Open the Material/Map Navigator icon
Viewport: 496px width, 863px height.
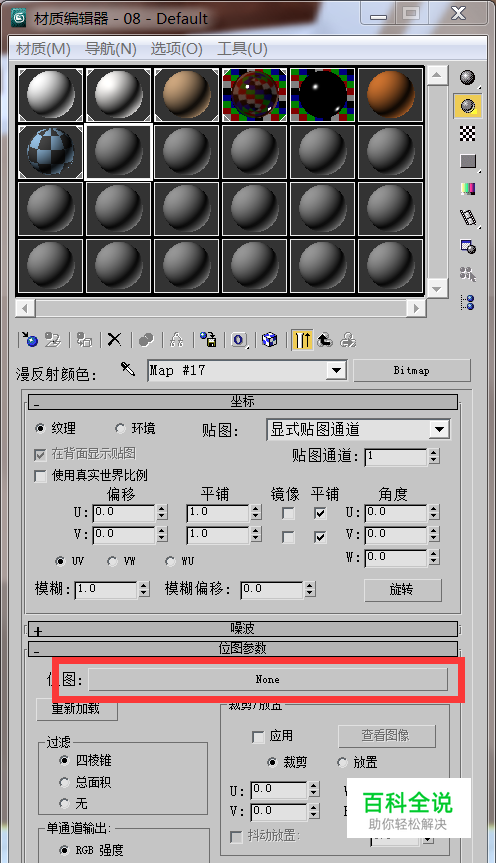click(467, 302)
